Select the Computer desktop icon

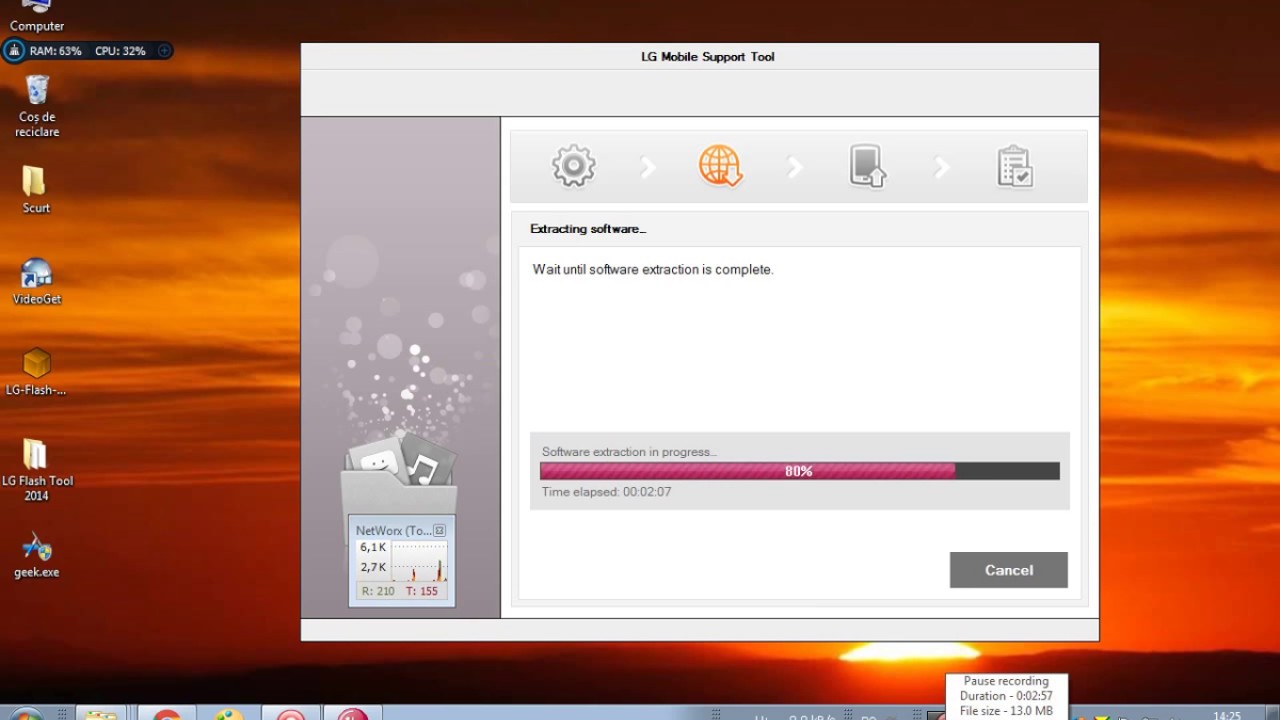tap(37, 16)
